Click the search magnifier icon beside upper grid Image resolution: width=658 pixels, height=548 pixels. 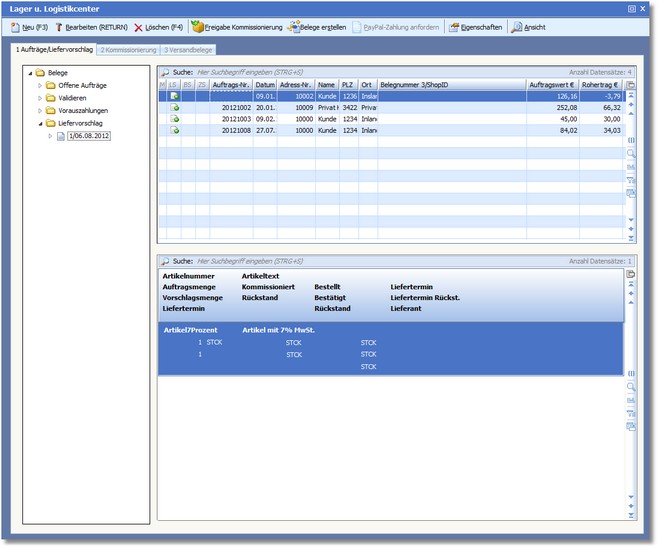click(631, 154)
